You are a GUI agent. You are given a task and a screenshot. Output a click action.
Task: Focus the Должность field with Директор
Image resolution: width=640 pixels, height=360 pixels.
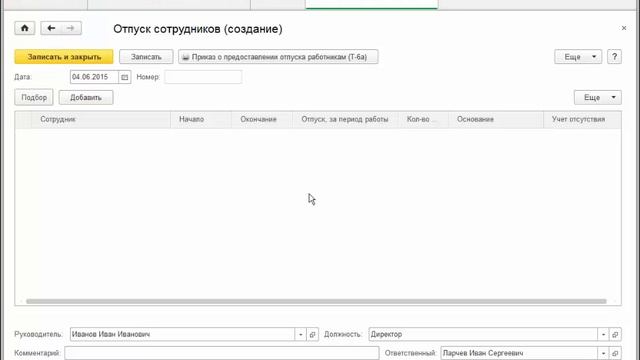(483, 334)
